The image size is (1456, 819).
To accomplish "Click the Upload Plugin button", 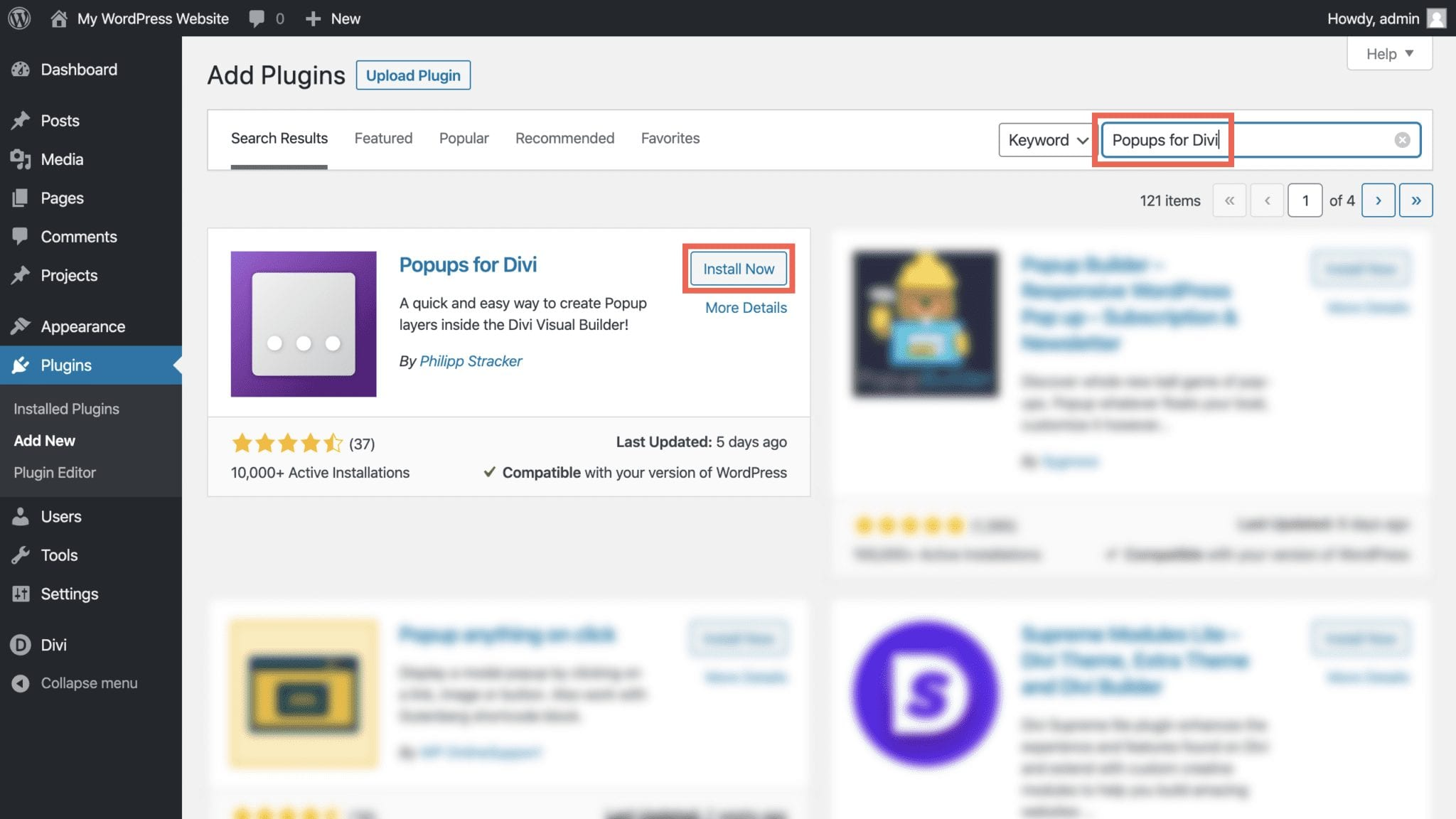I will pos(413,75).
